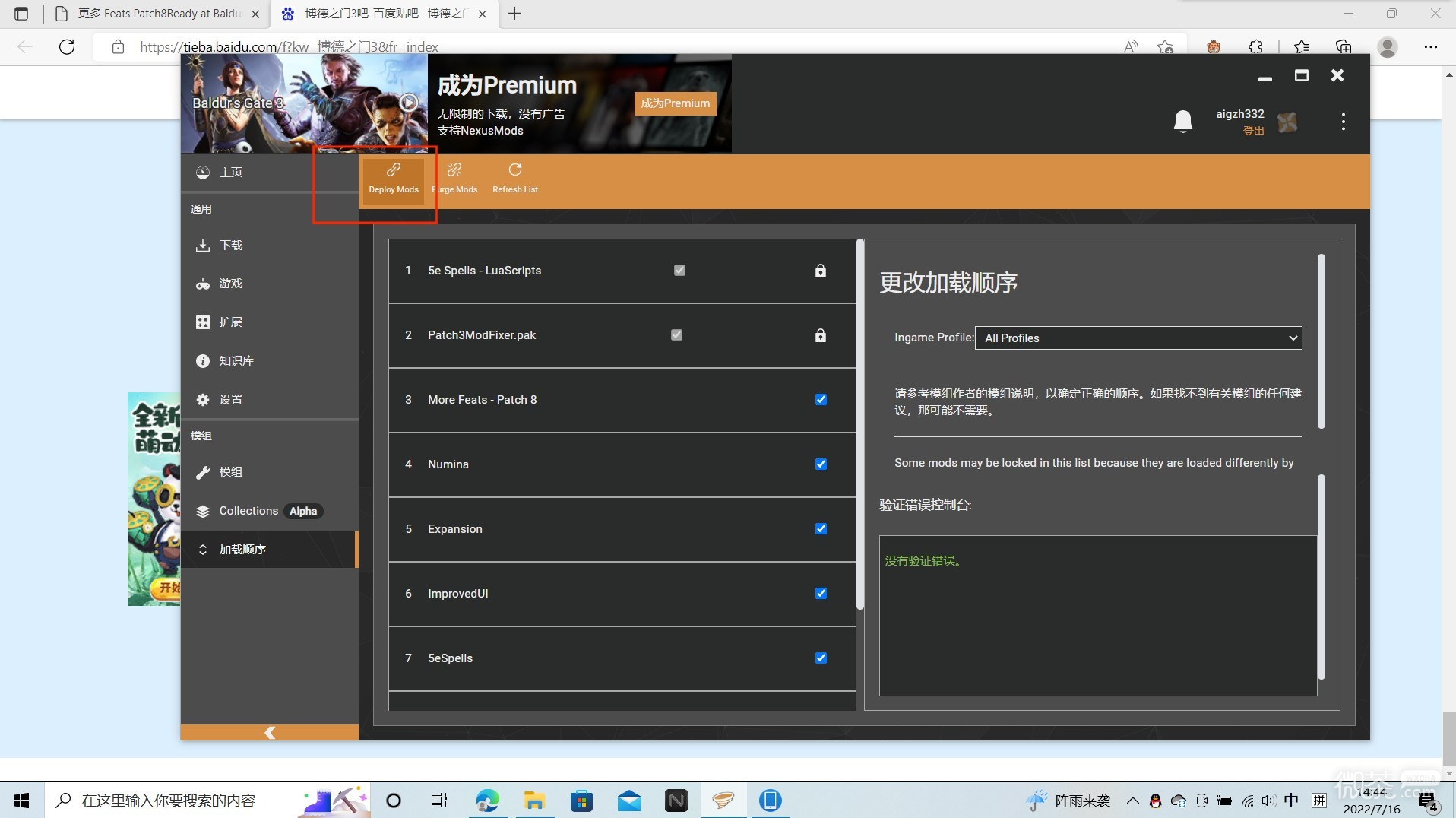Image resolution: width=1456 pixels, height=818 pixels.
Task: Toggle checkbox for 5eSpells mod
Action: point(821,658)
